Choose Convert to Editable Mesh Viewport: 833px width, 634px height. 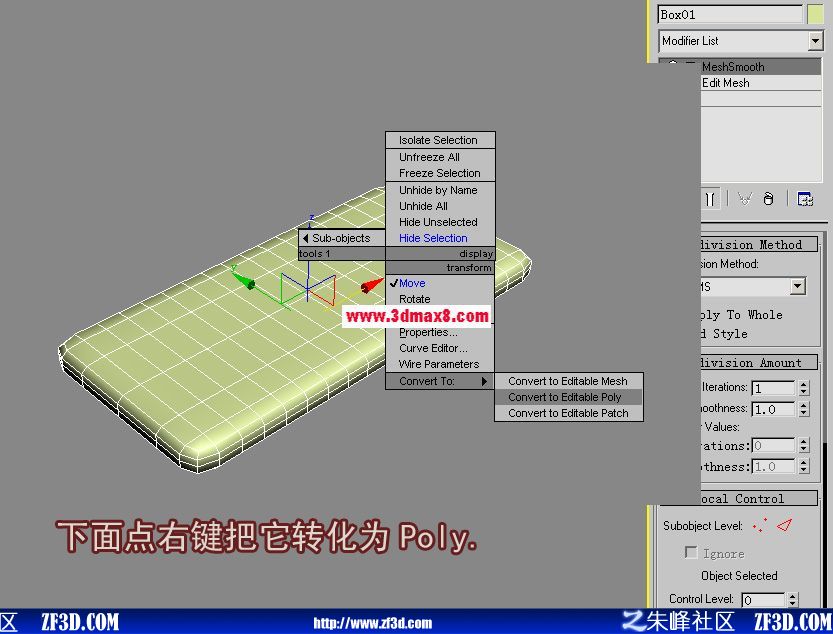tap(568, 381)
